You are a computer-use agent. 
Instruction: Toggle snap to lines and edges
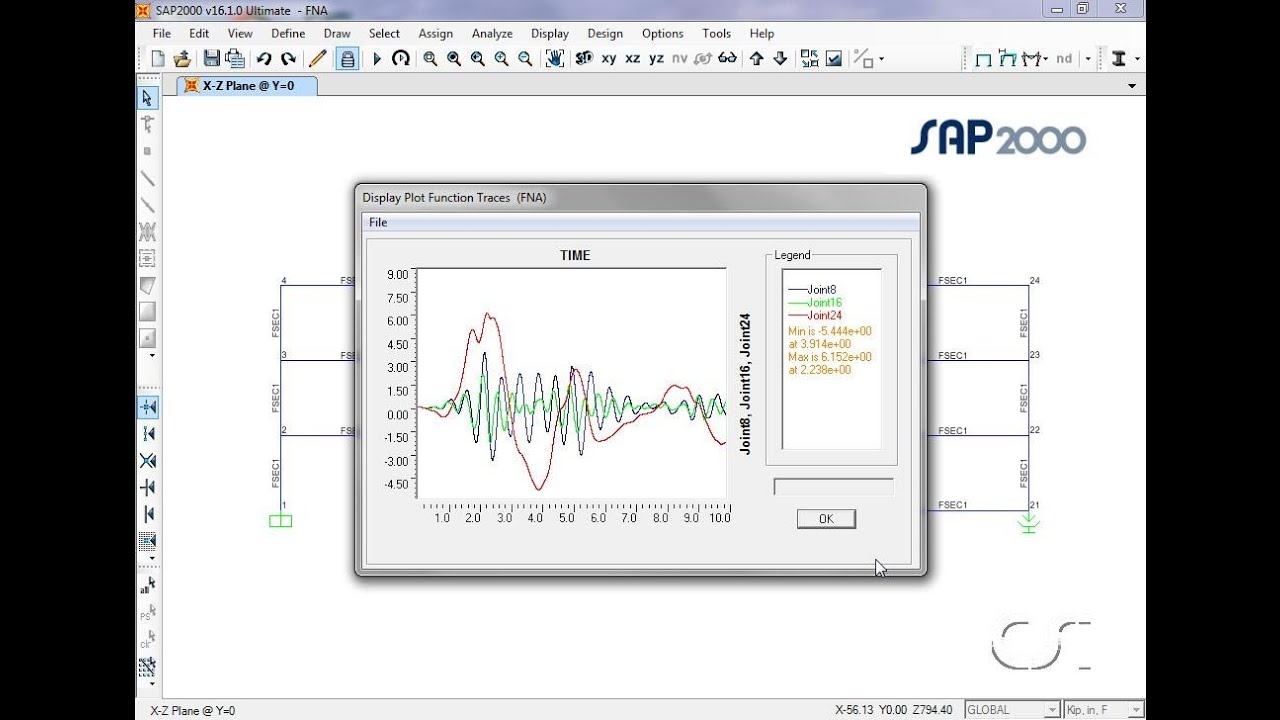click(148, 514)
